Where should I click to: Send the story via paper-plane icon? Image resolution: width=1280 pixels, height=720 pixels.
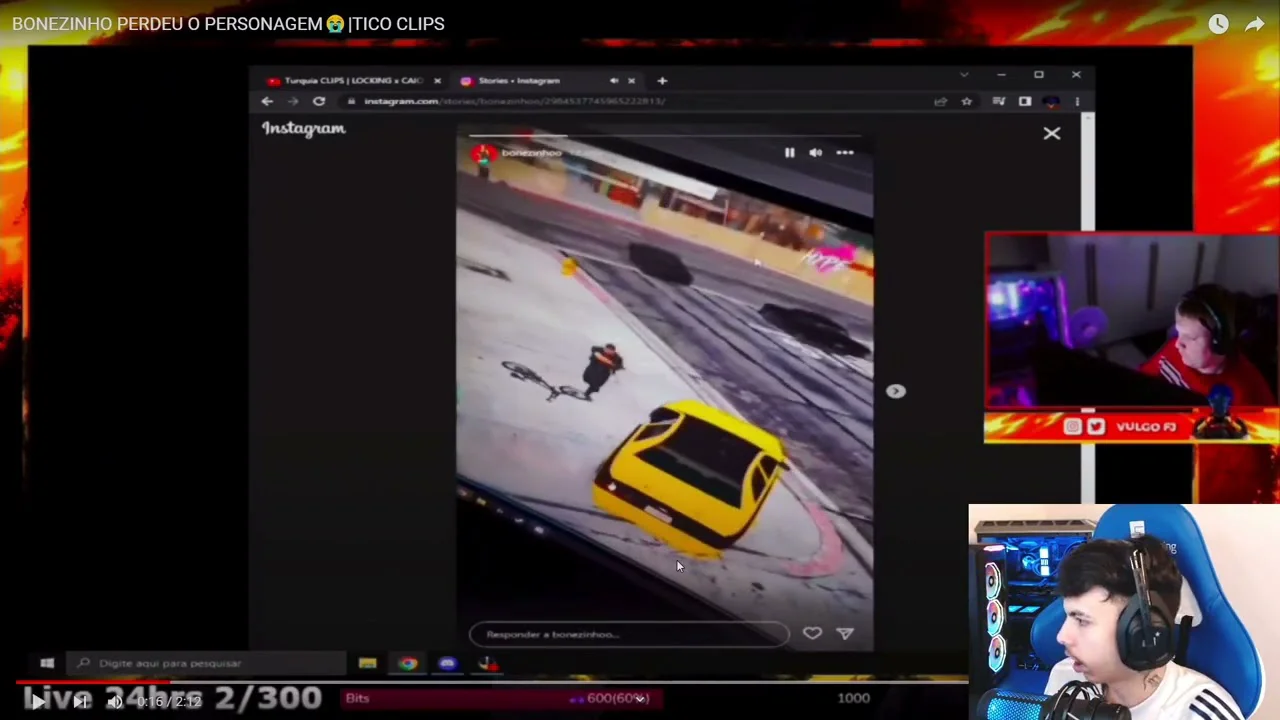(x=845, y=633)
